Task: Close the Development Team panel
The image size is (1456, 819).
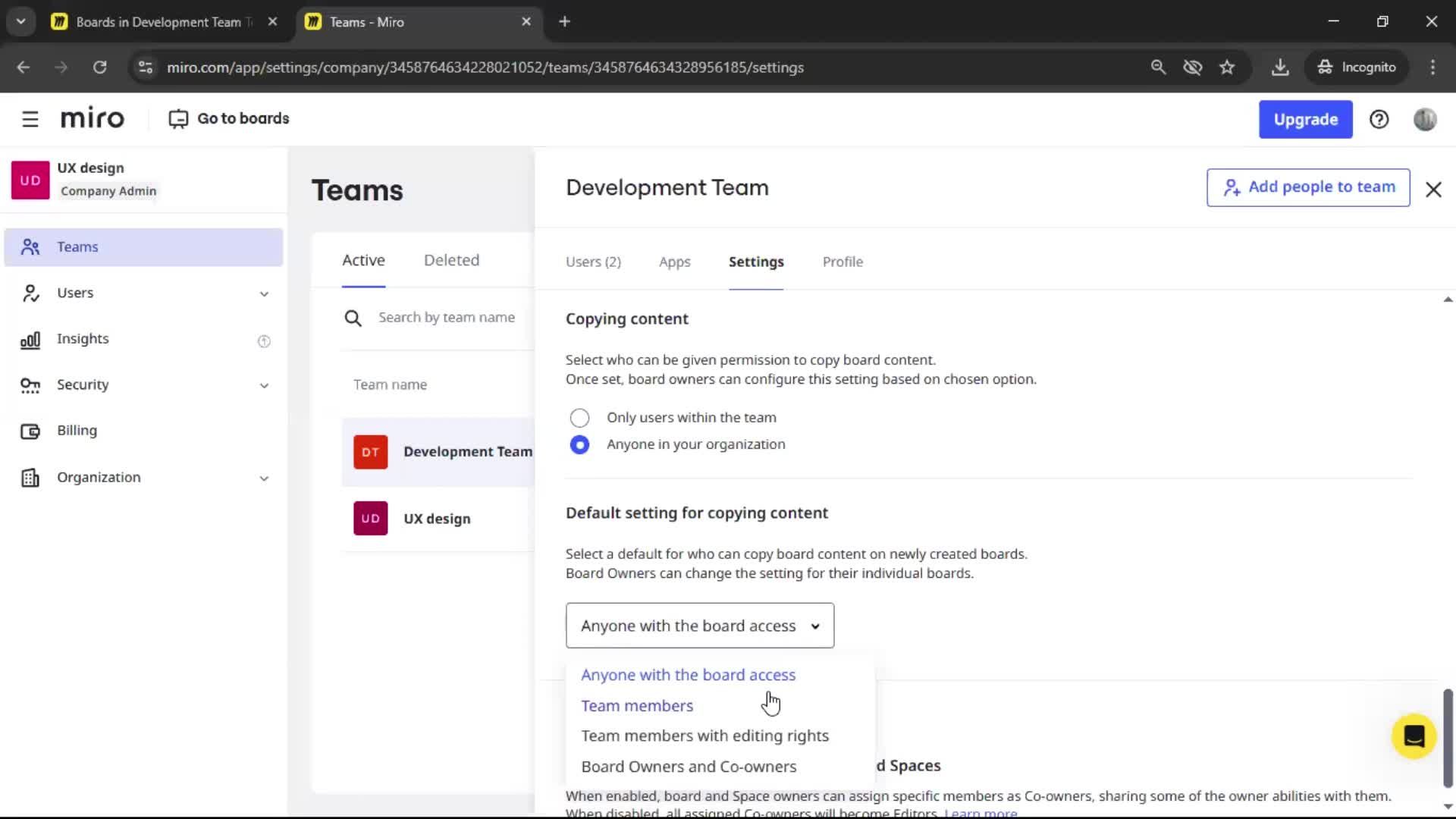Action: coord(1433,190)
